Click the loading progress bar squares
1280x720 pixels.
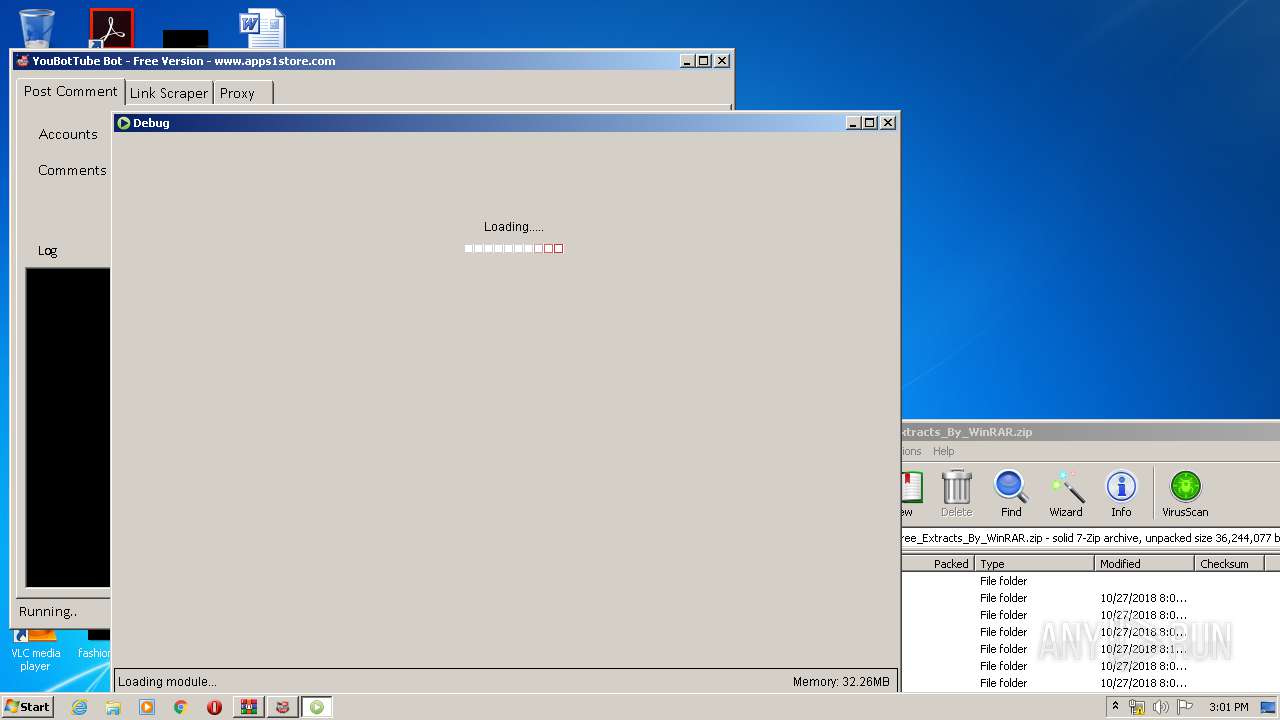514,248
